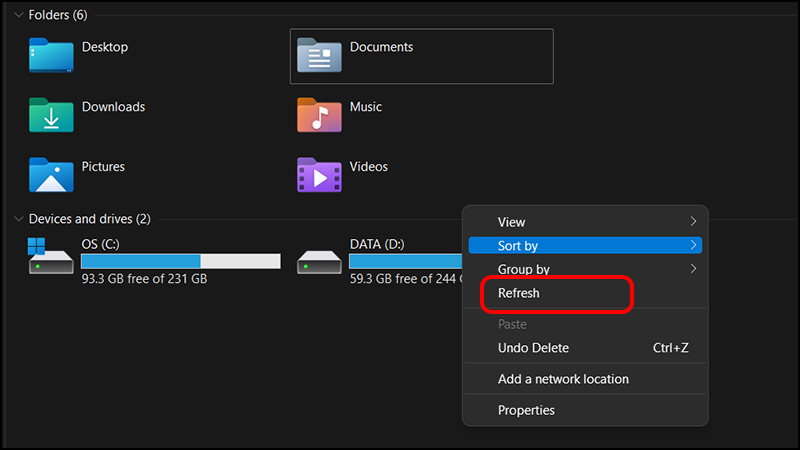Expand the Group by submenu arrow

point(693,269)
